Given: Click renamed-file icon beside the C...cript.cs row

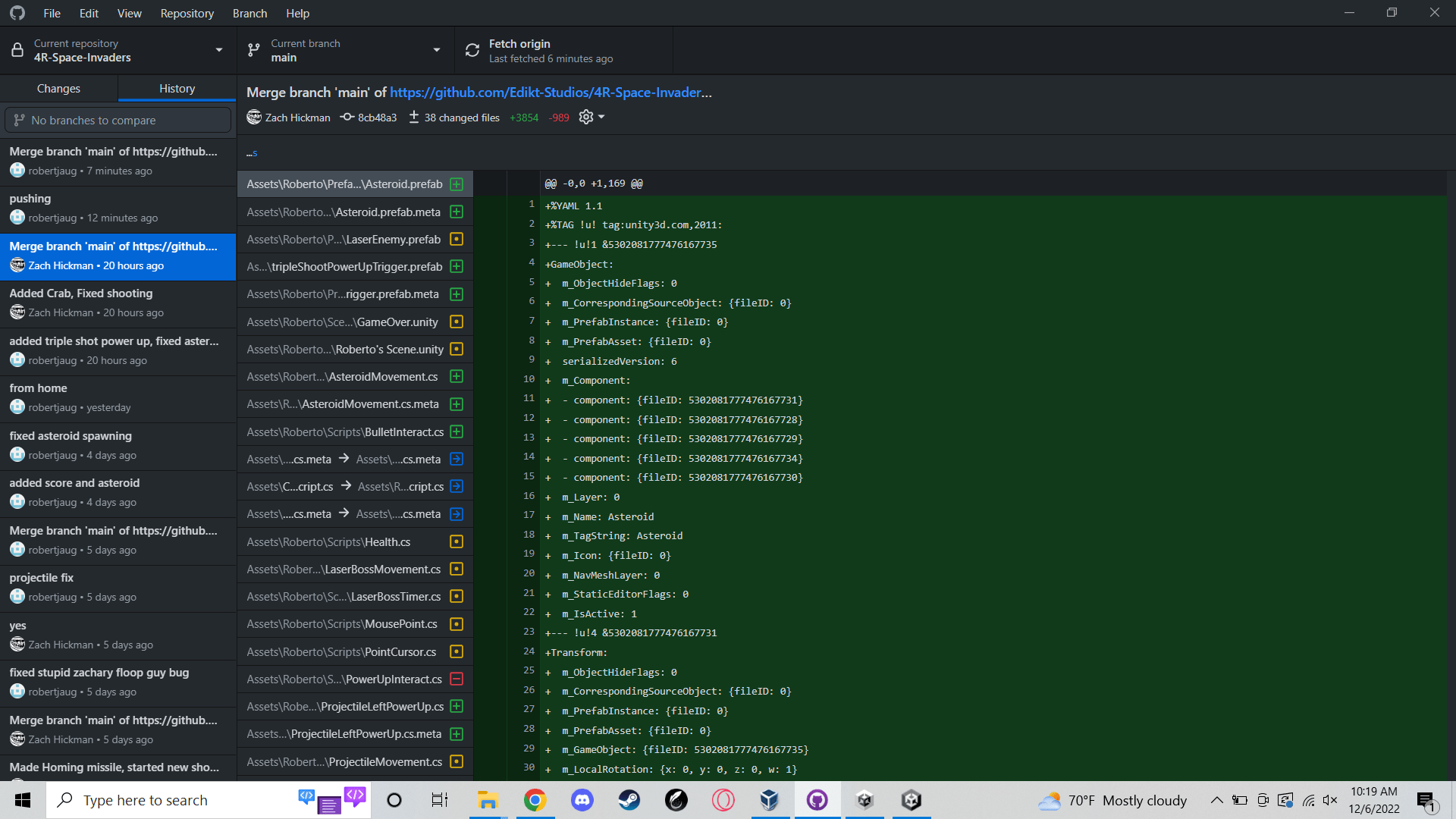Looking at the screenshot, I should pos(457,486).
